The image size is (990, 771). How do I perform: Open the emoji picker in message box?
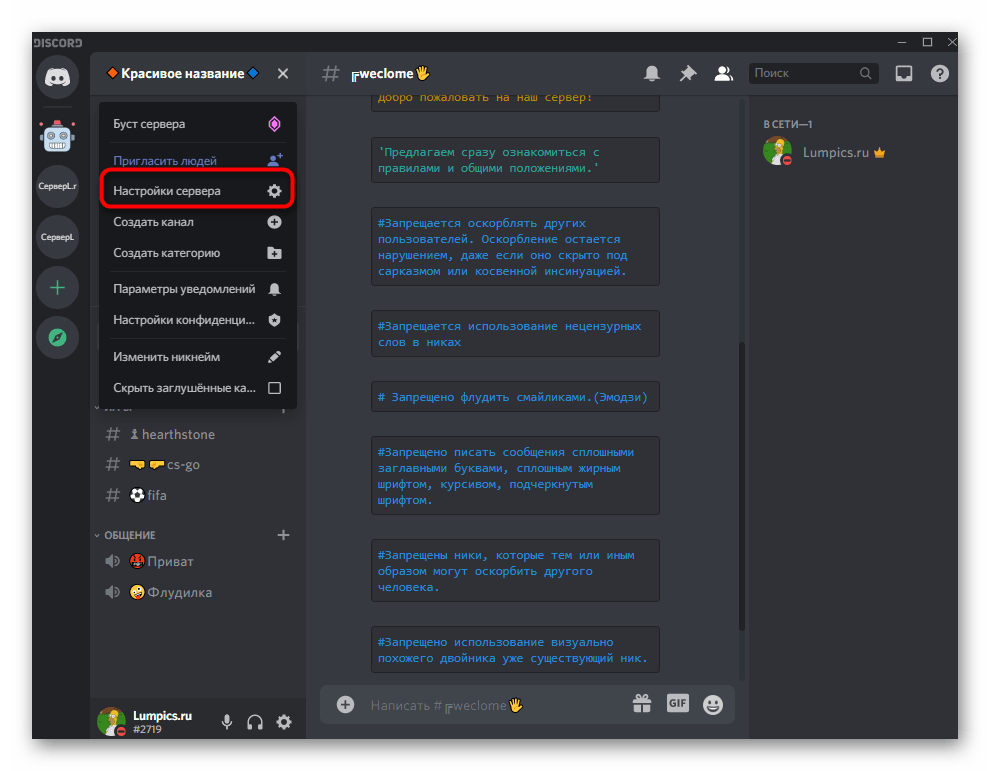pyautogui.click(x=713, y=704)
